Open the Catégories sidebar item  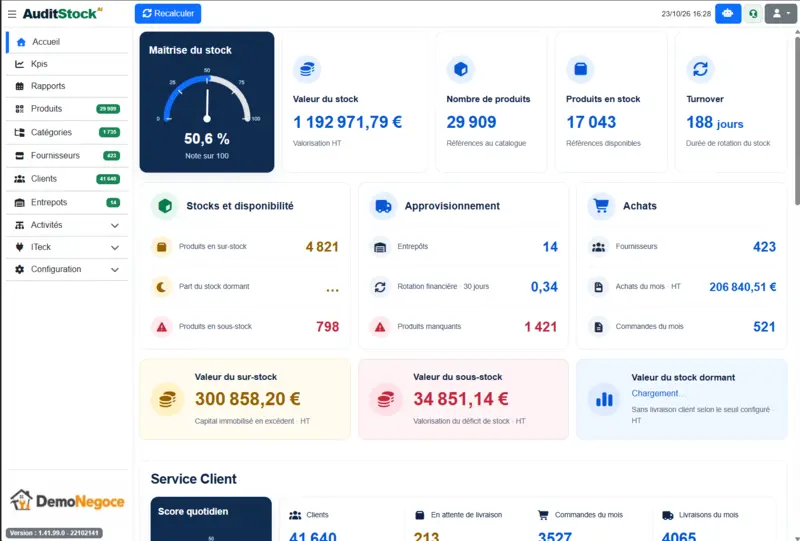tap(67, 132)
